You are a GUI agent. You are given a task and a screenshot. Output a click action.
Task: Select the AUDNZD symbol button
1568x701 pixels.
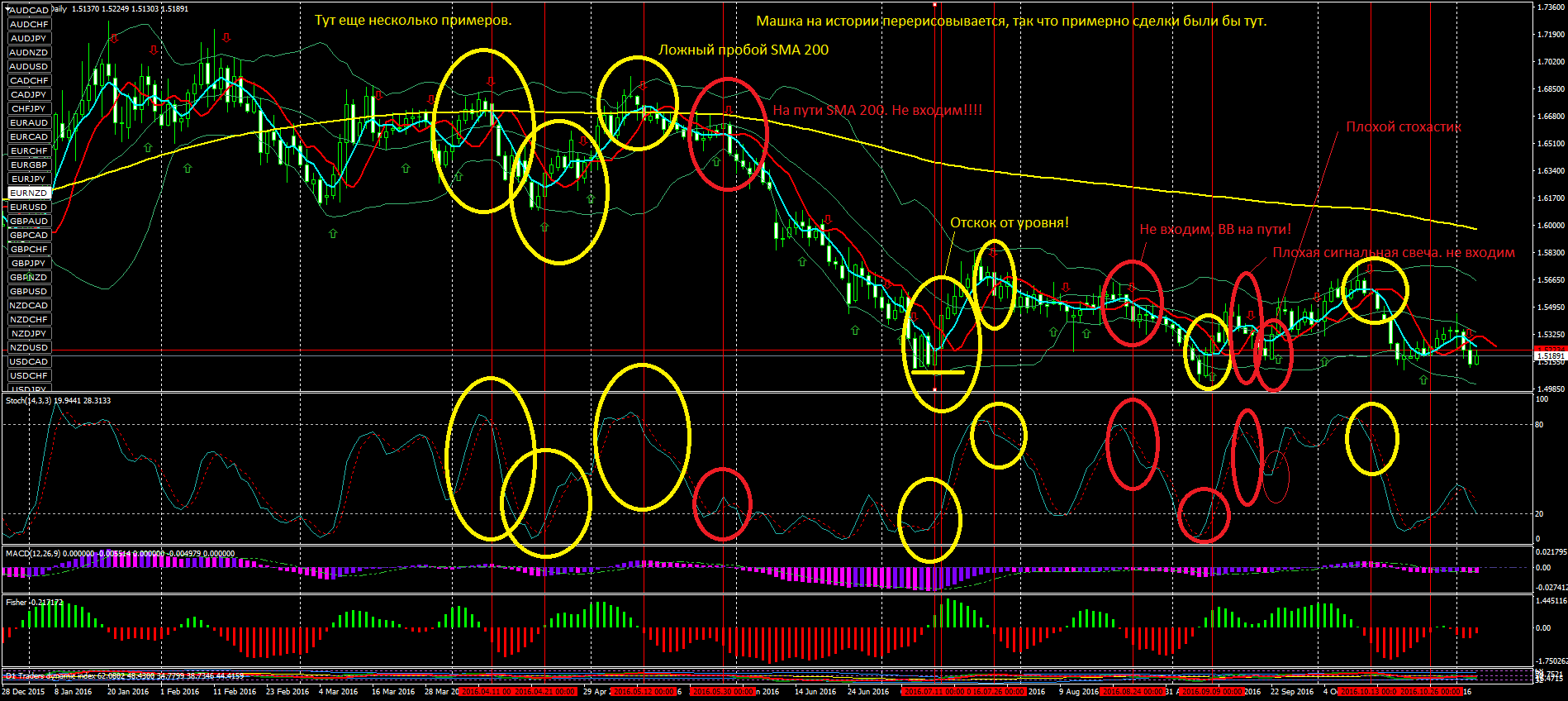click(29, 52)
